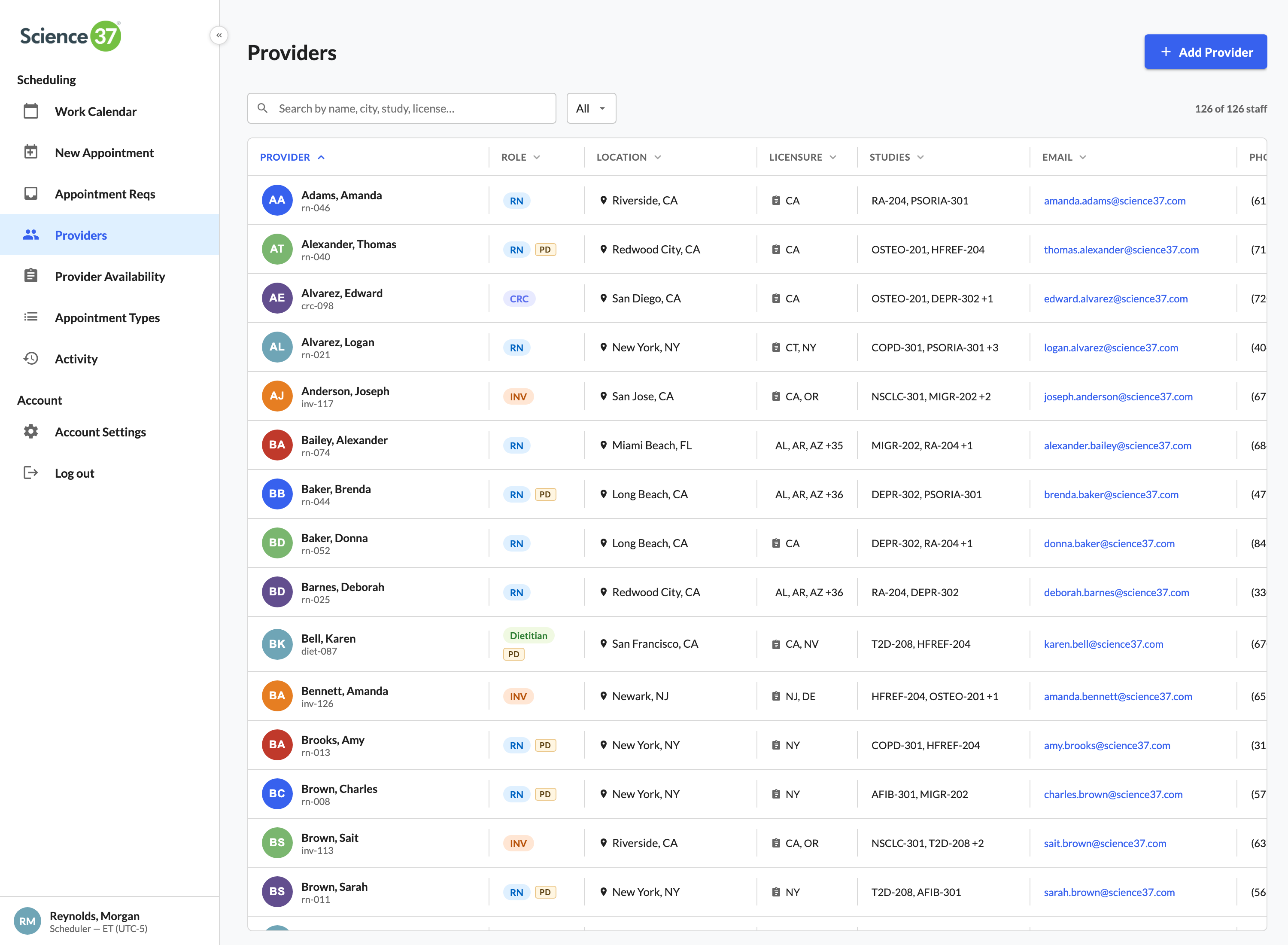This screenshot has width=1288, height=945.
Task: Email sait.brown@science37.com
Action: (x=1105, y=843)
